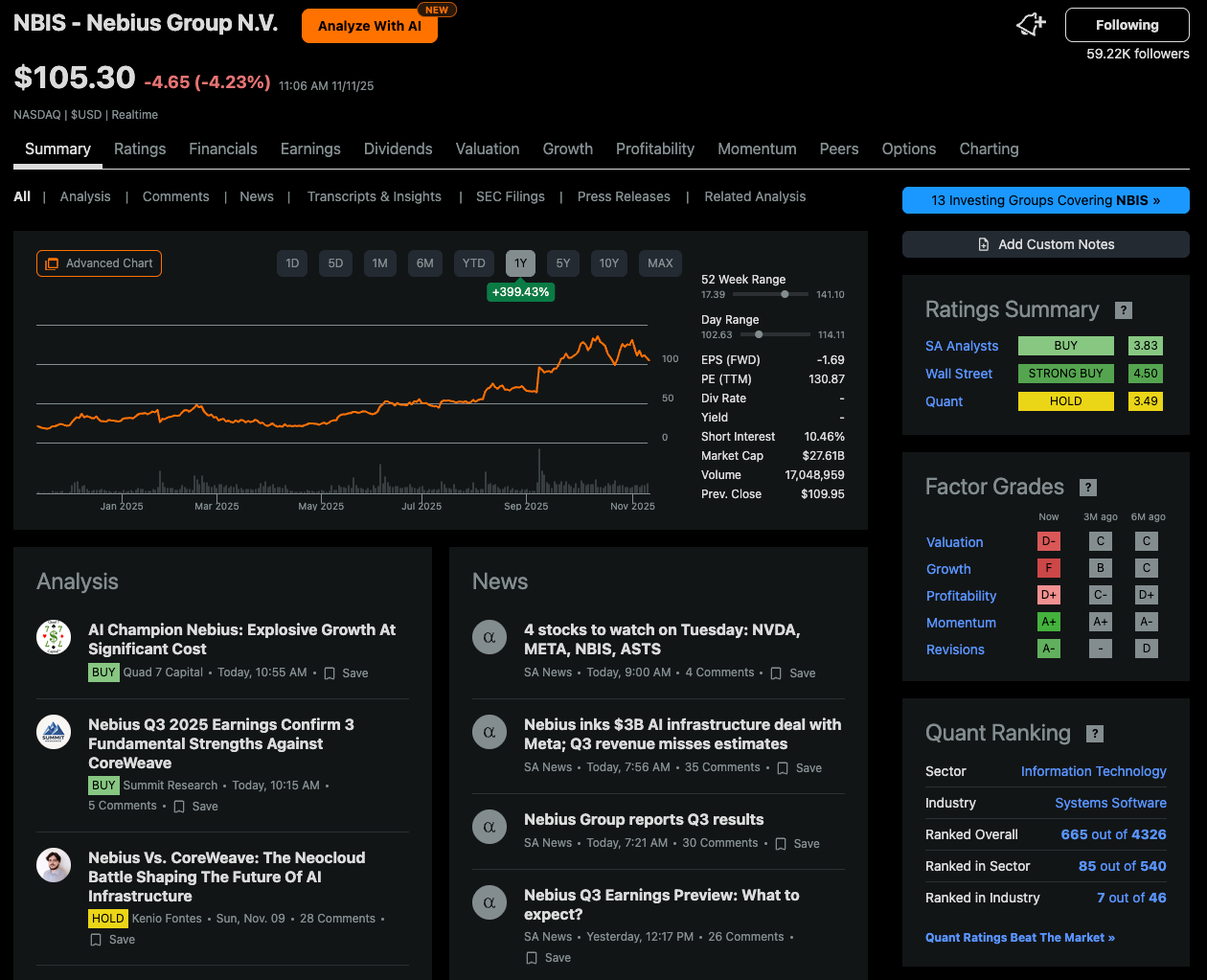Open 13 Investing Groups Covering NBIS
The image size is (1207, 980).
[1046, 200]
